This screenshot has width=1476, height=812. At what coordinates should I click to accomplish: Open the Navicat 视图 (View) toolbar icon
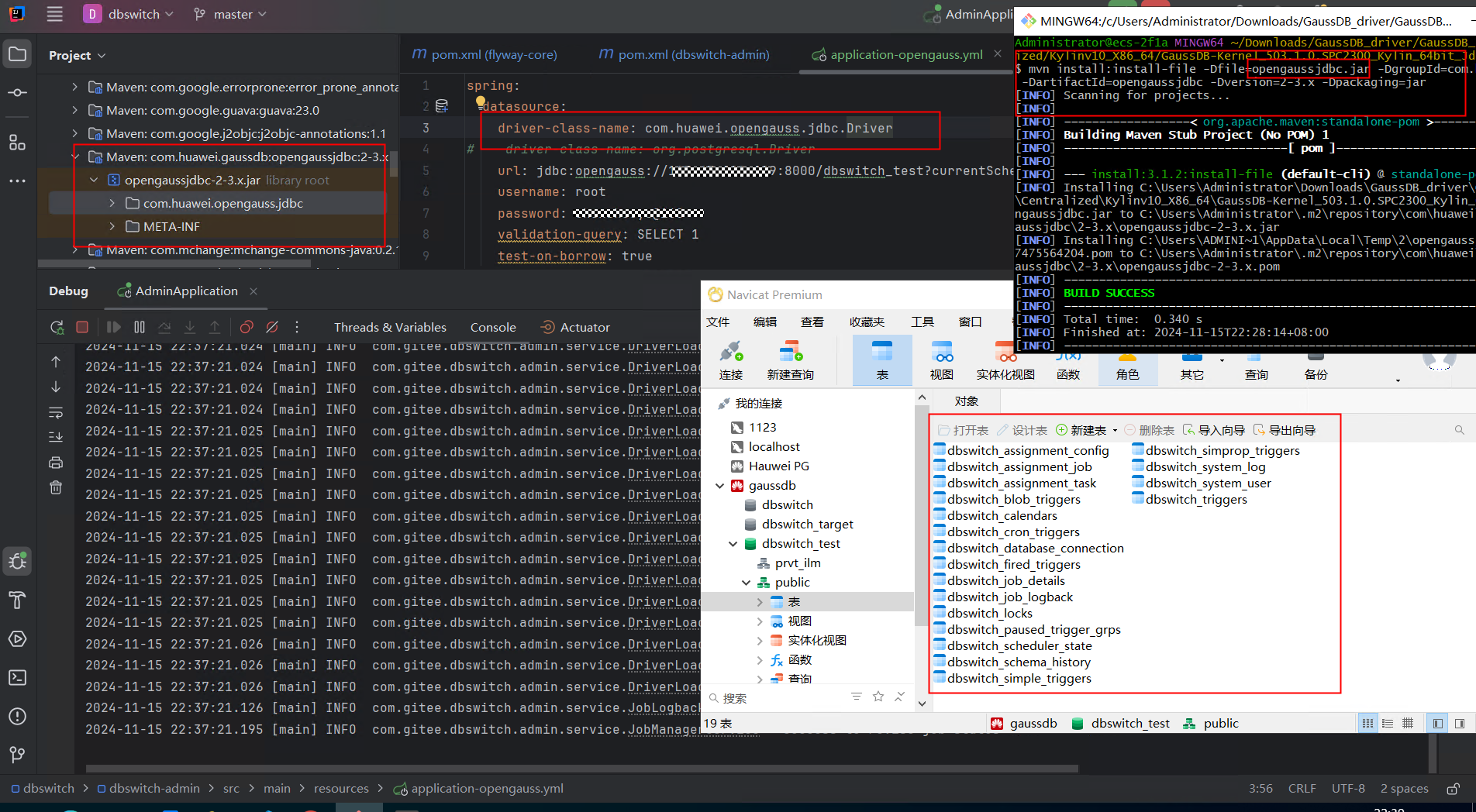pos(941,360)
